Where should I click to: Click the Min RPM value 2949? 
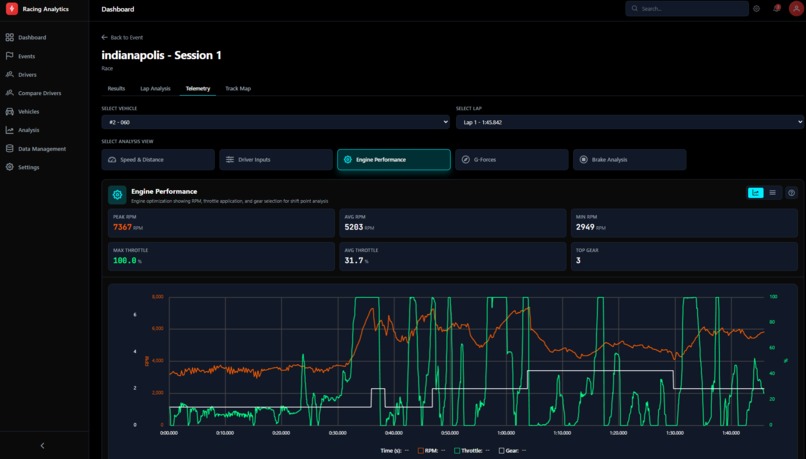585,227
